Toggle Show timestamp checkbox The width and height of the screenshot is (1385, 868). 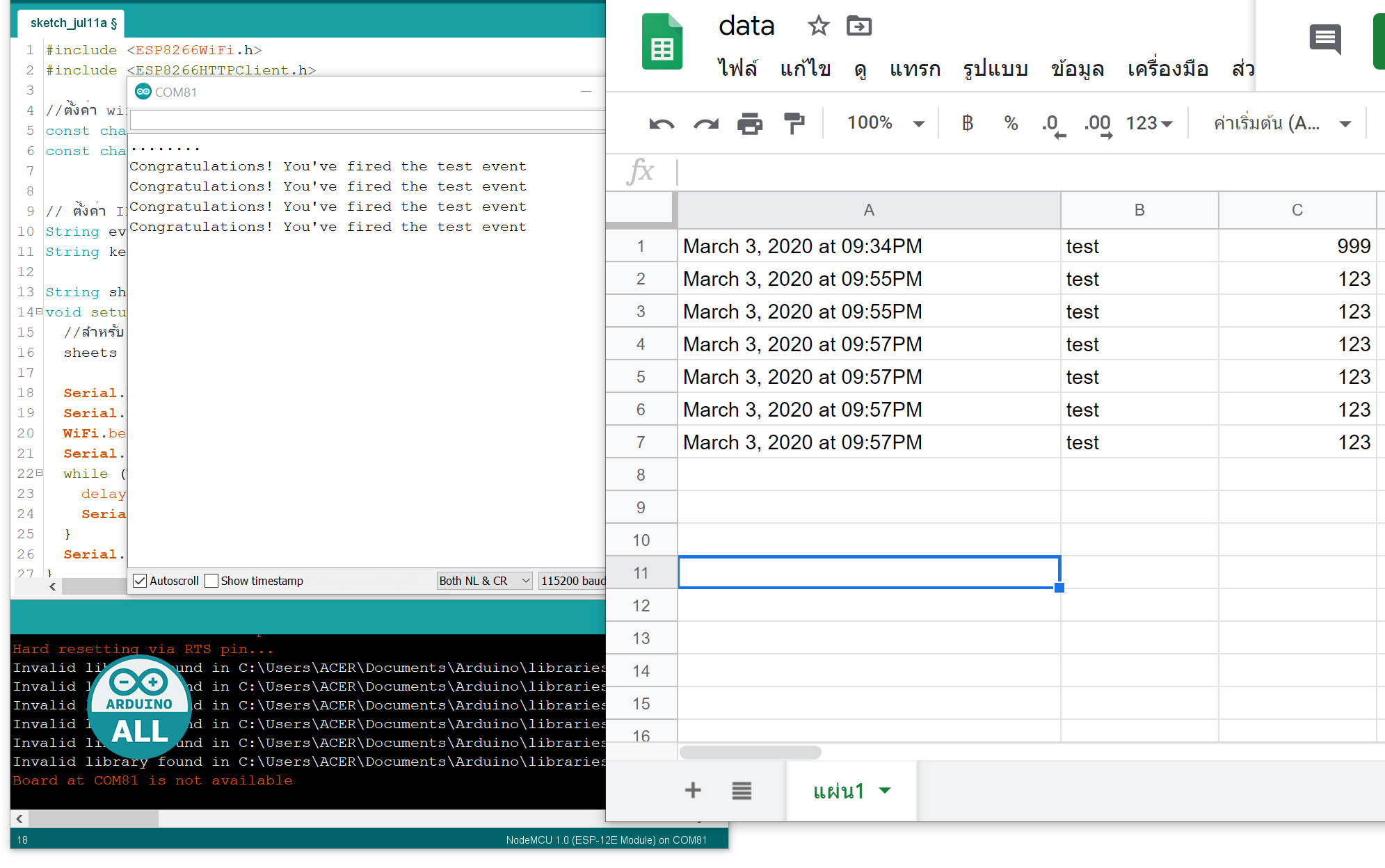211,581
